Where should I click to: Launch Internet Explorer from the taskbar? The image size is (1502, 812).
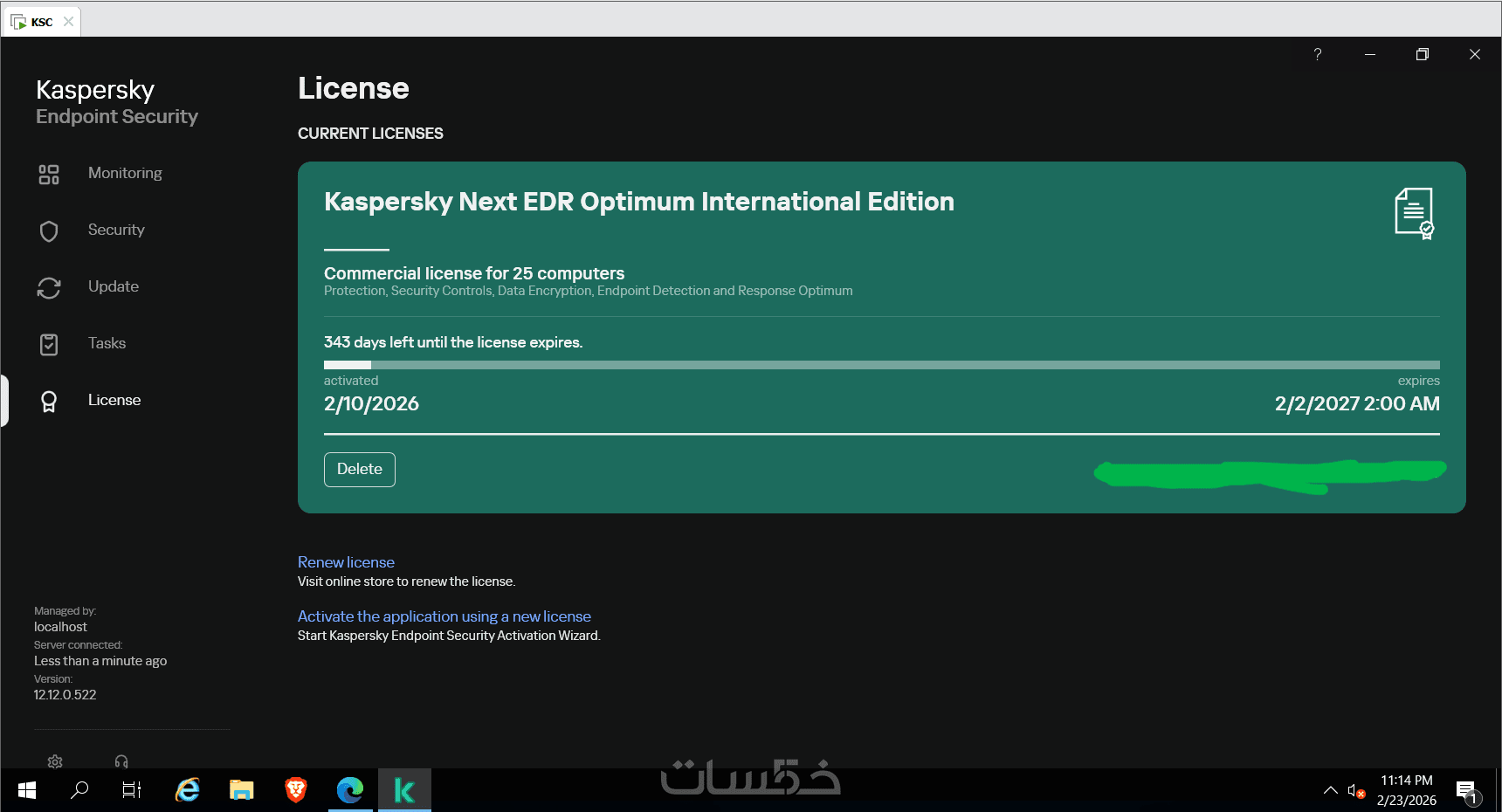(x=187, y=790)
